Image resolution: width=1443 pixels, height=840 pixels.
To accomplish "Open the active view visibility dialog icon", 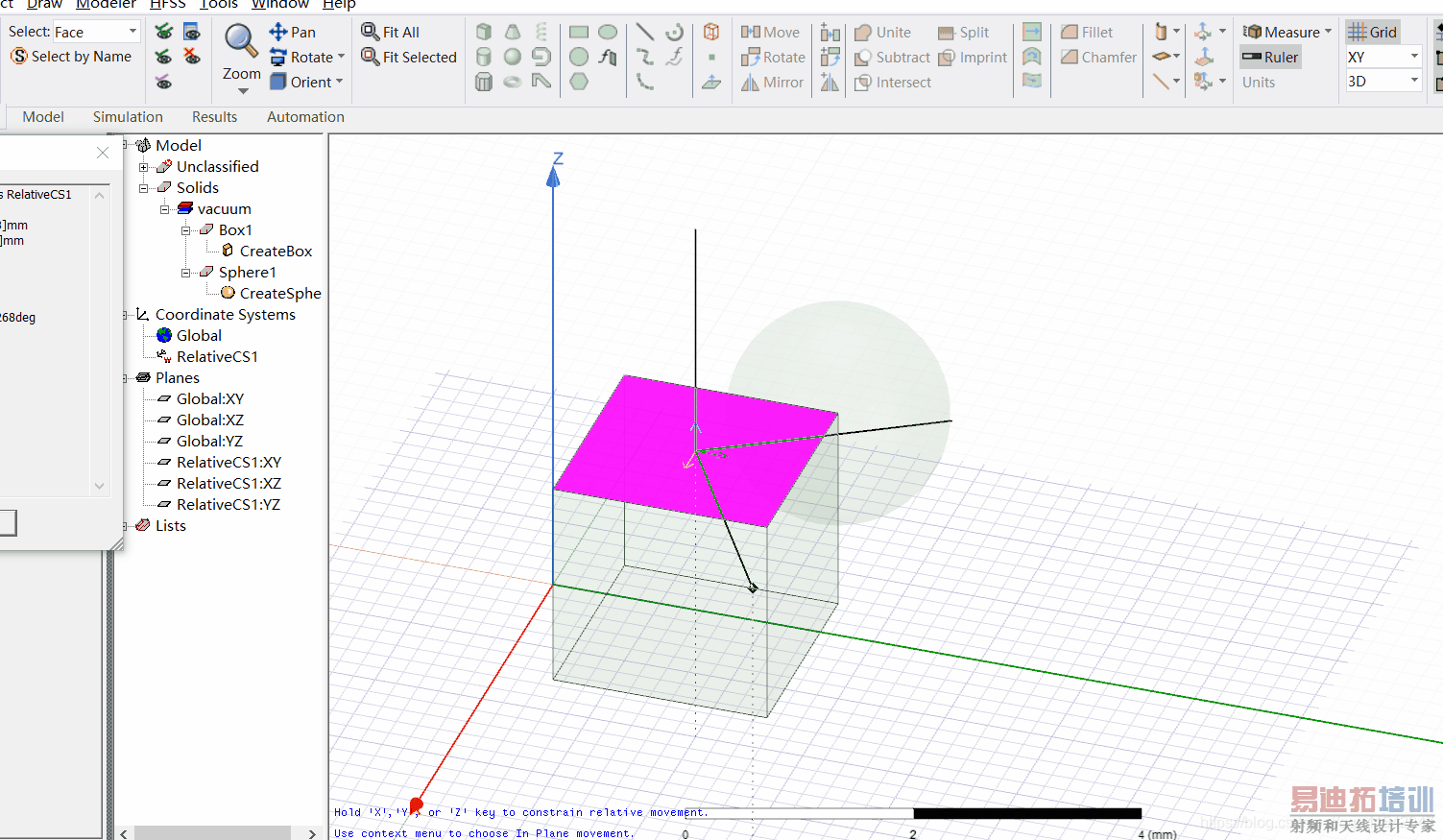I will point(192,32).
